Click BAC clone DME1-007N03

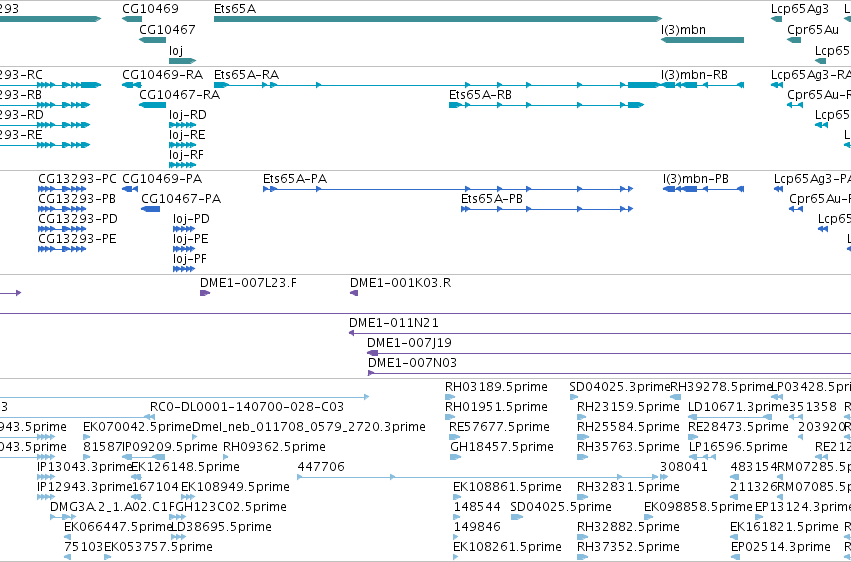(x=412, y=363)
